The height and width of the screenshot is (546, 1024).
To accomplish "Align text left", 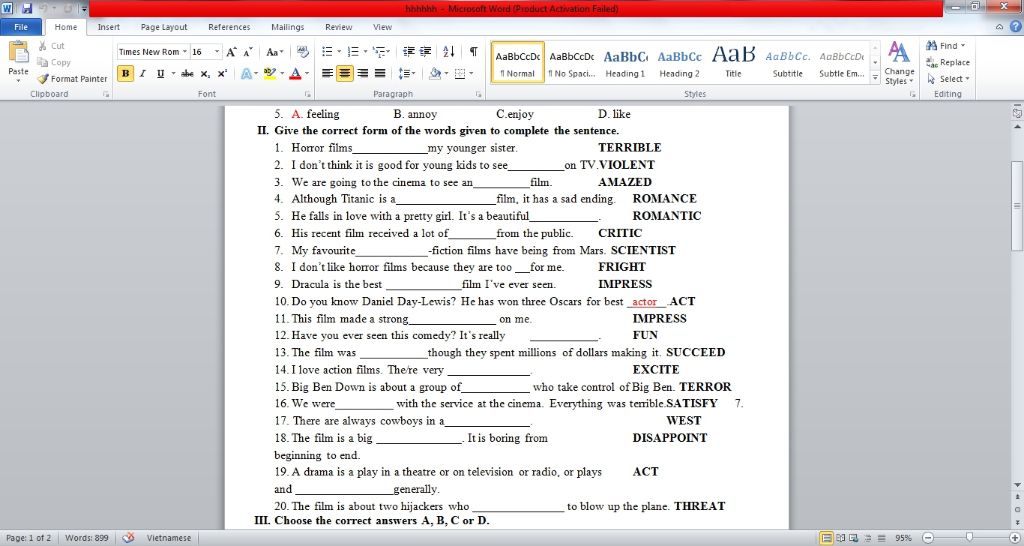I will (327, 74).
